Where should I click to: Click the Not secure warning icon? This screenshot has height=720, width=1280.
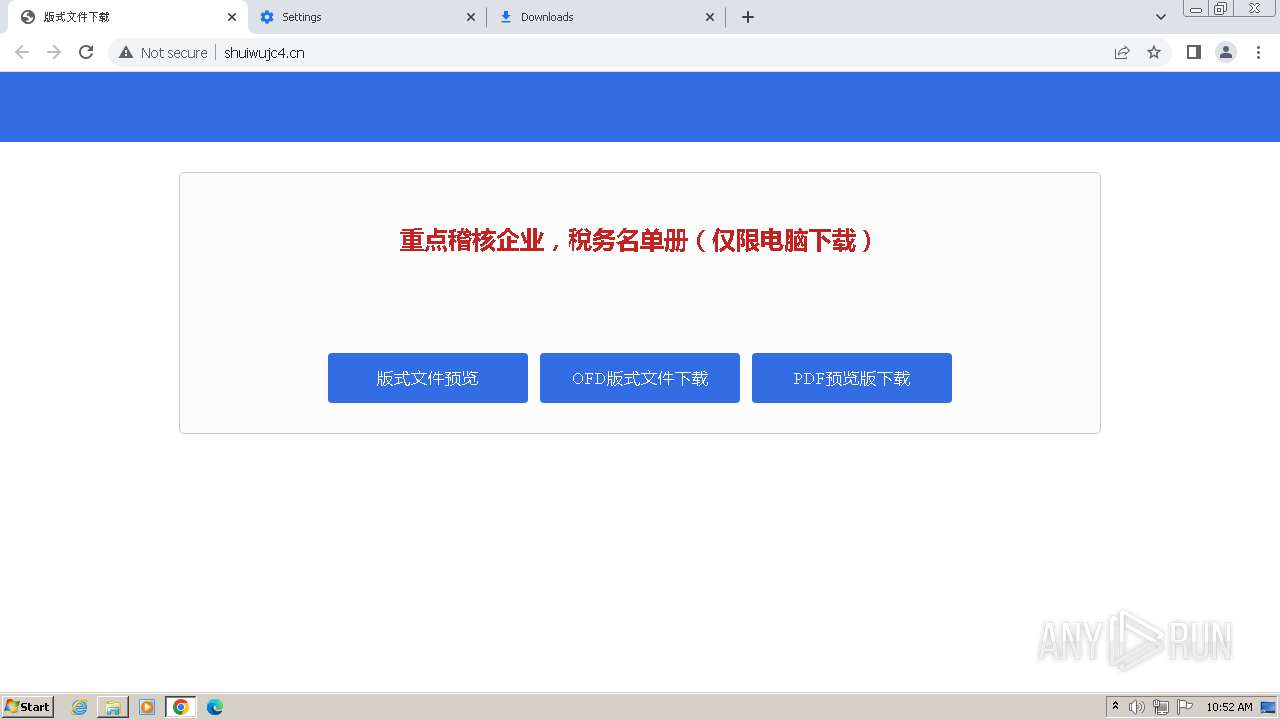(x=126, y=52)
